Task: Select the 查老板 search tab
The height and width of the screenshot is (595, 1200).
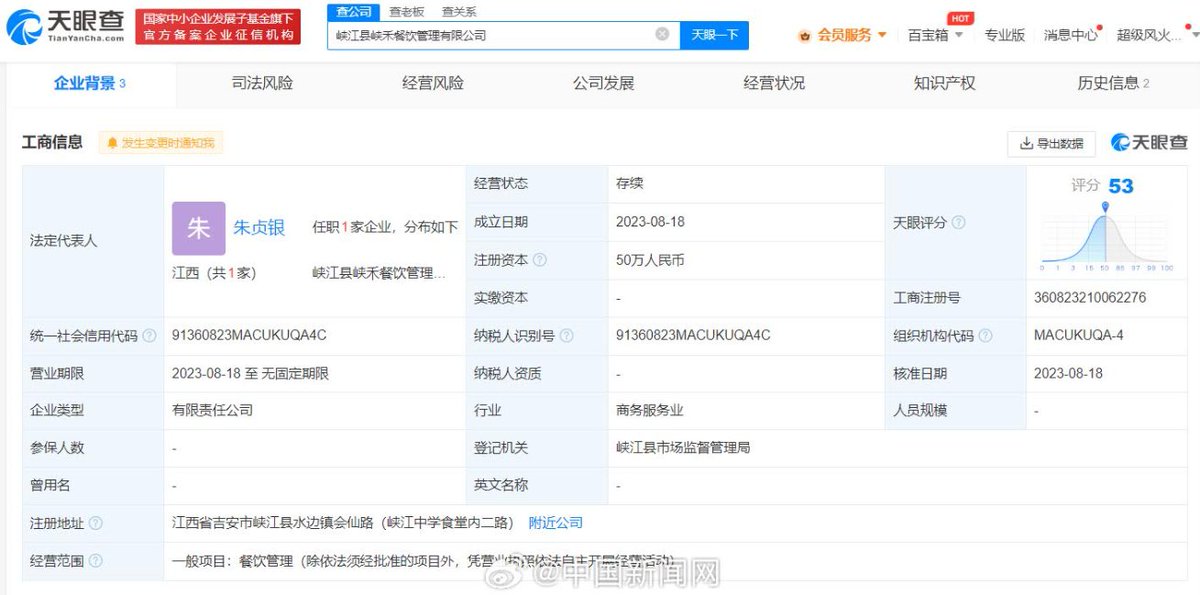Action: click(x=406, y=12)
